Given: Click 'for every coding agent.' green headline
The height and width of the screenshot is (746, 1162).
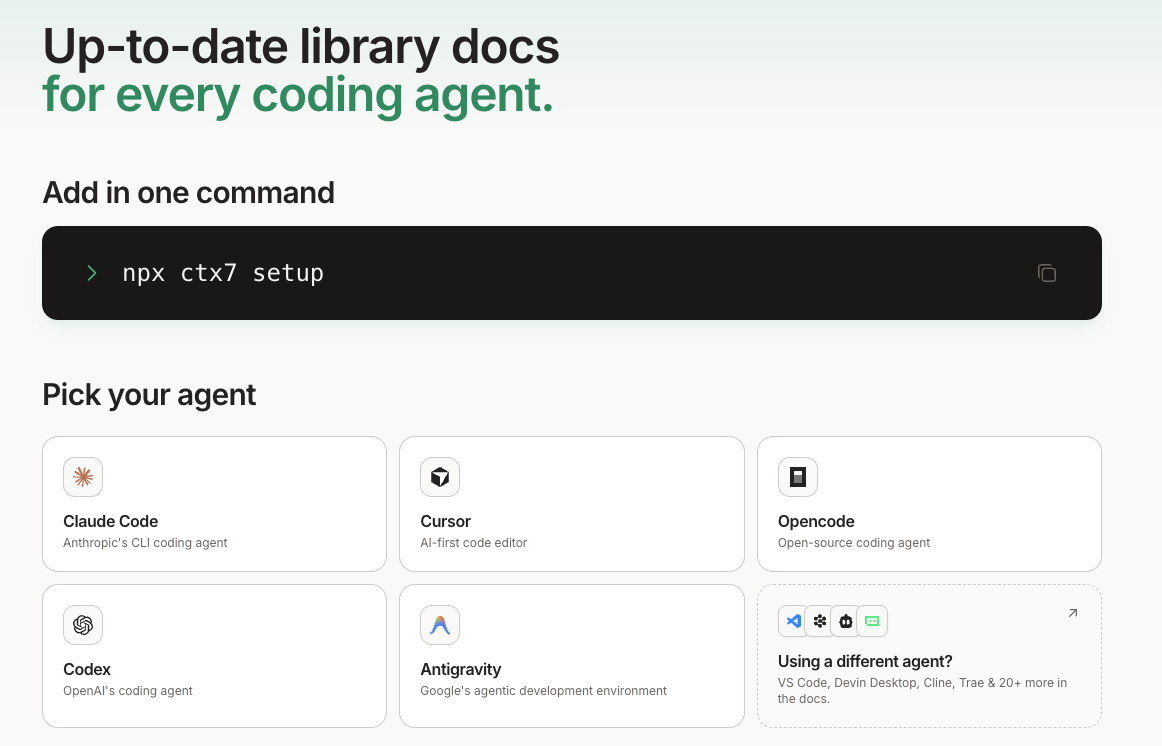Looking at the screenshot, I should pyautogui.click(x=298, y=96).
